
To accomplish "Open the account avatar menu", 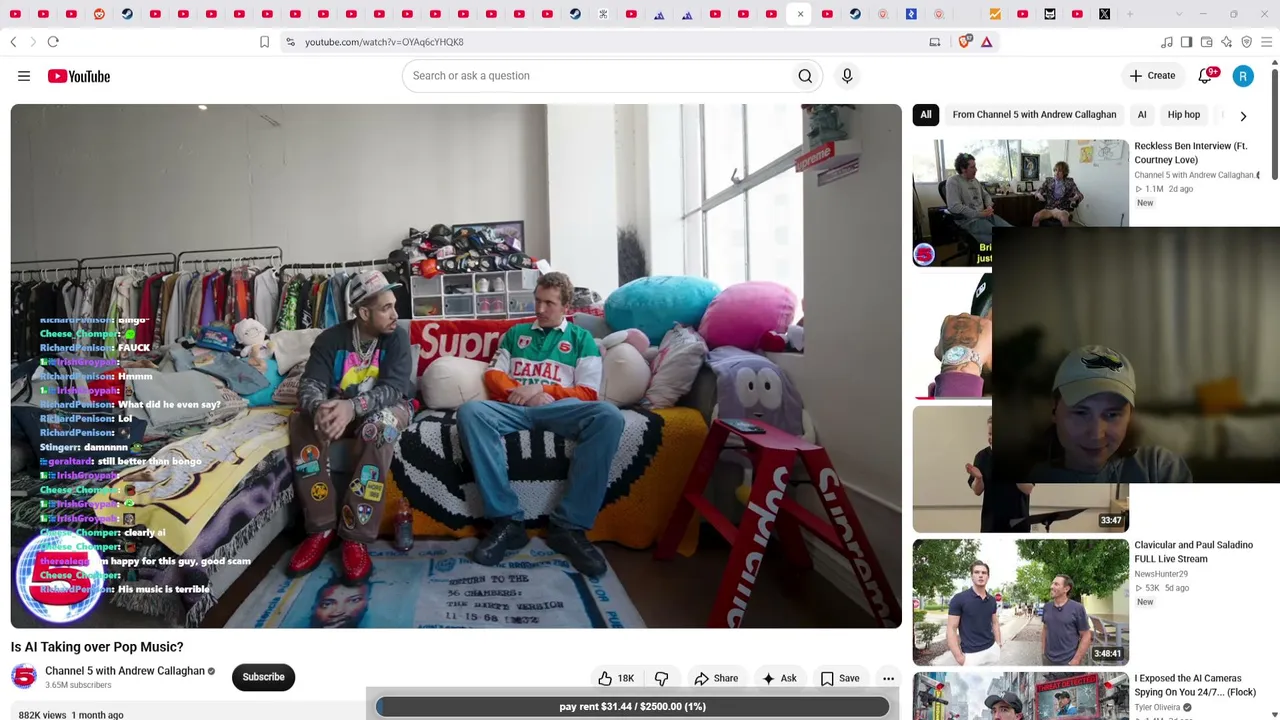I will [x=1243, y=76].
